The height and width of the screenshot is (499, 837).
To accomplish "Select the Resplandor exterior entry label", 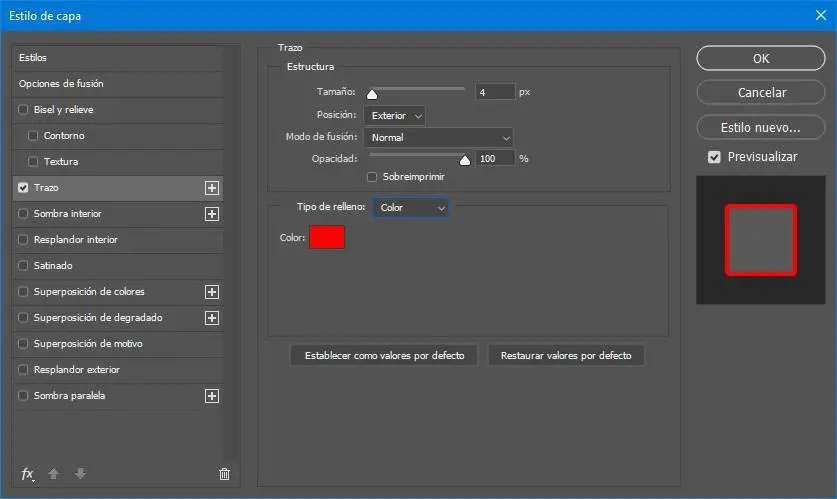I will pyautogui.click(x=77, y=369).
